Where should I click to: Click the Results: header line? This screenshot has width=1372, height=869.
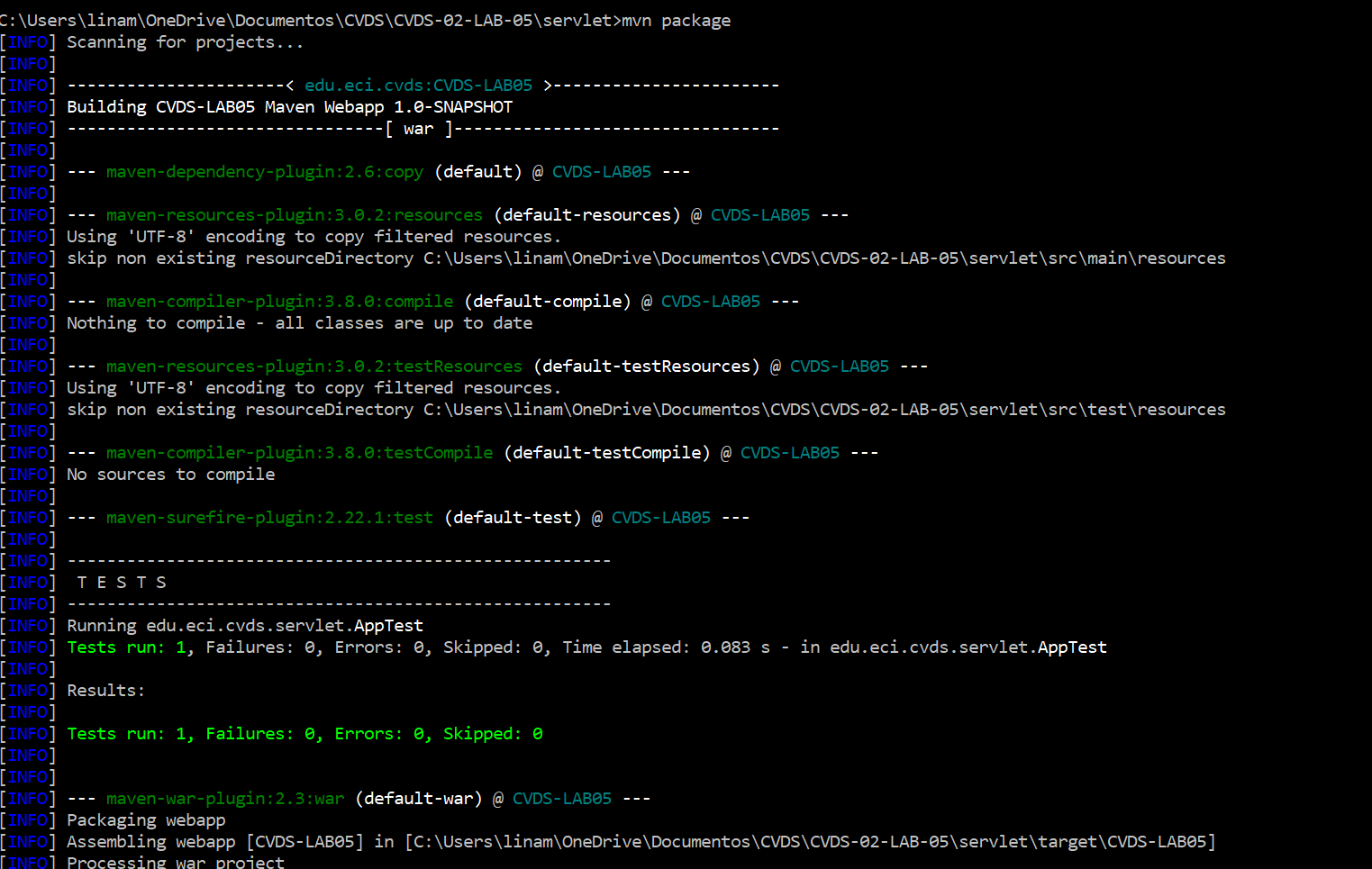coord(104,690)
